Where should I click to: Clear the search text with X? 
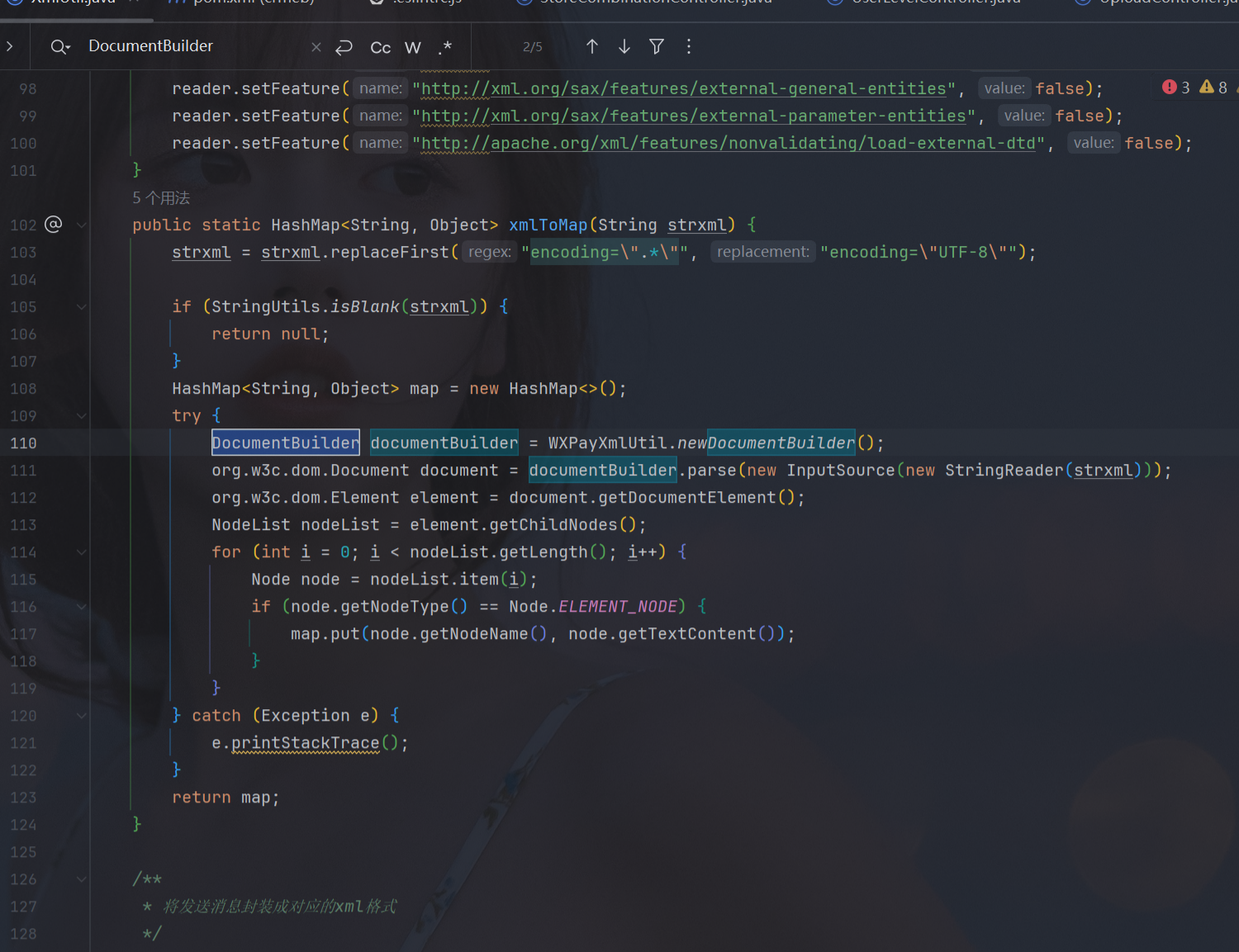[x=316, y=47]
